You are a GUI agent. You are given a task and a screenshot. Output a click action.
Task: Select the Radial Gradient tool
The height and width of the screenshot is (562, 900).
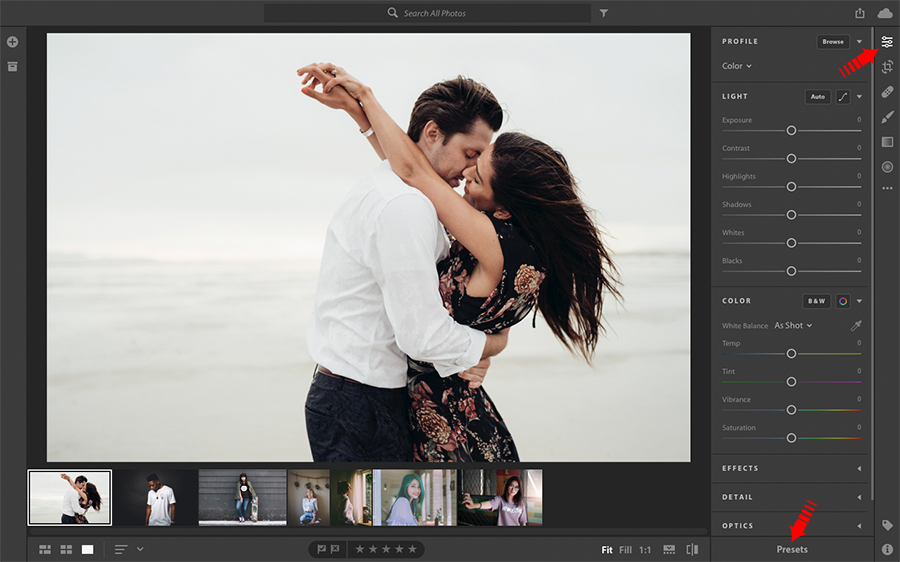887,167
